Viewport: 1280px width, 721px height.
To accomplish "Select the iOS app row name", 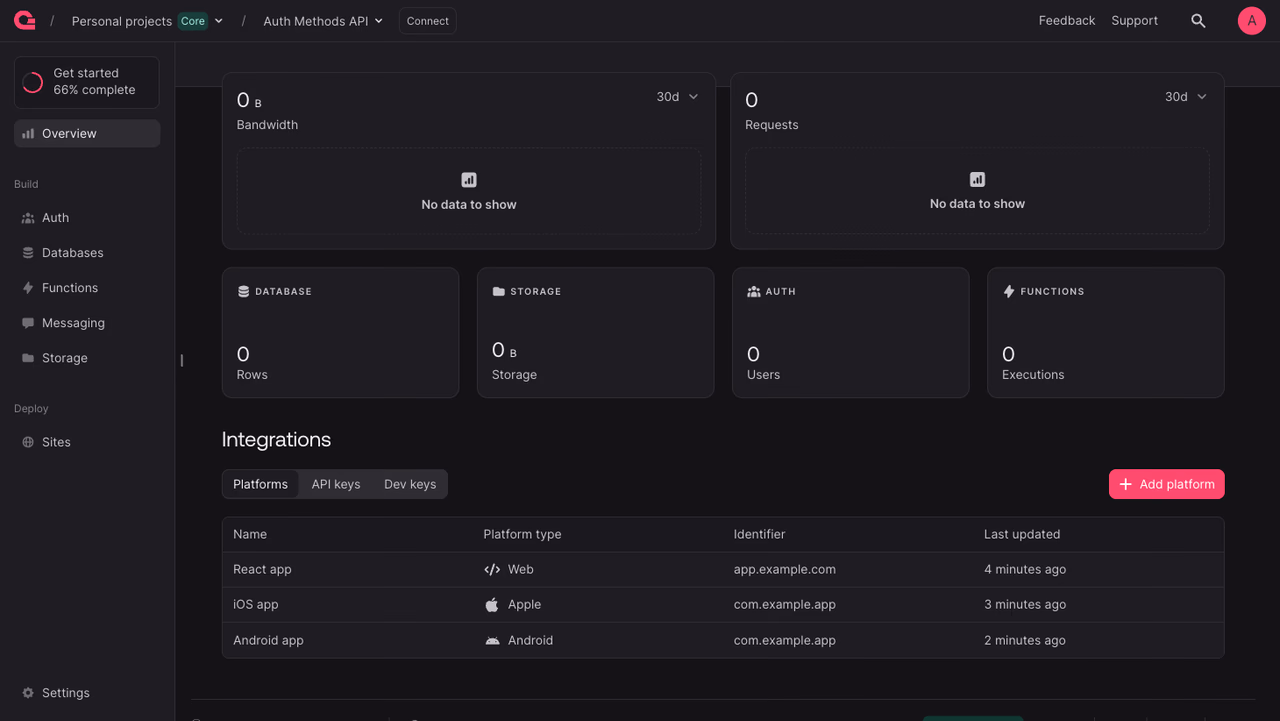I will point(256,605).
